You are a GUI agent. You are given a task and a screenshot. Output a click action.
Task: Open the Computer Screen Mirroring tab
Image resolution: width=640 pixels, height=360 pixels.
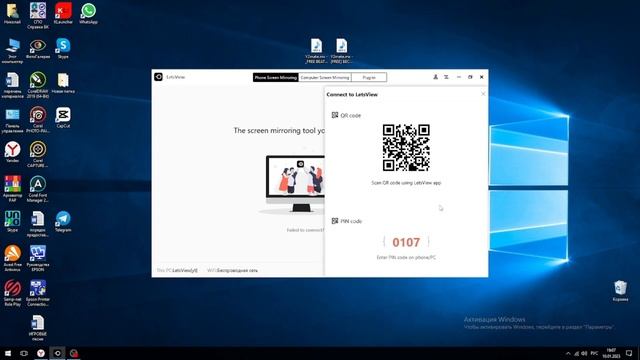(x=325, y=77)
